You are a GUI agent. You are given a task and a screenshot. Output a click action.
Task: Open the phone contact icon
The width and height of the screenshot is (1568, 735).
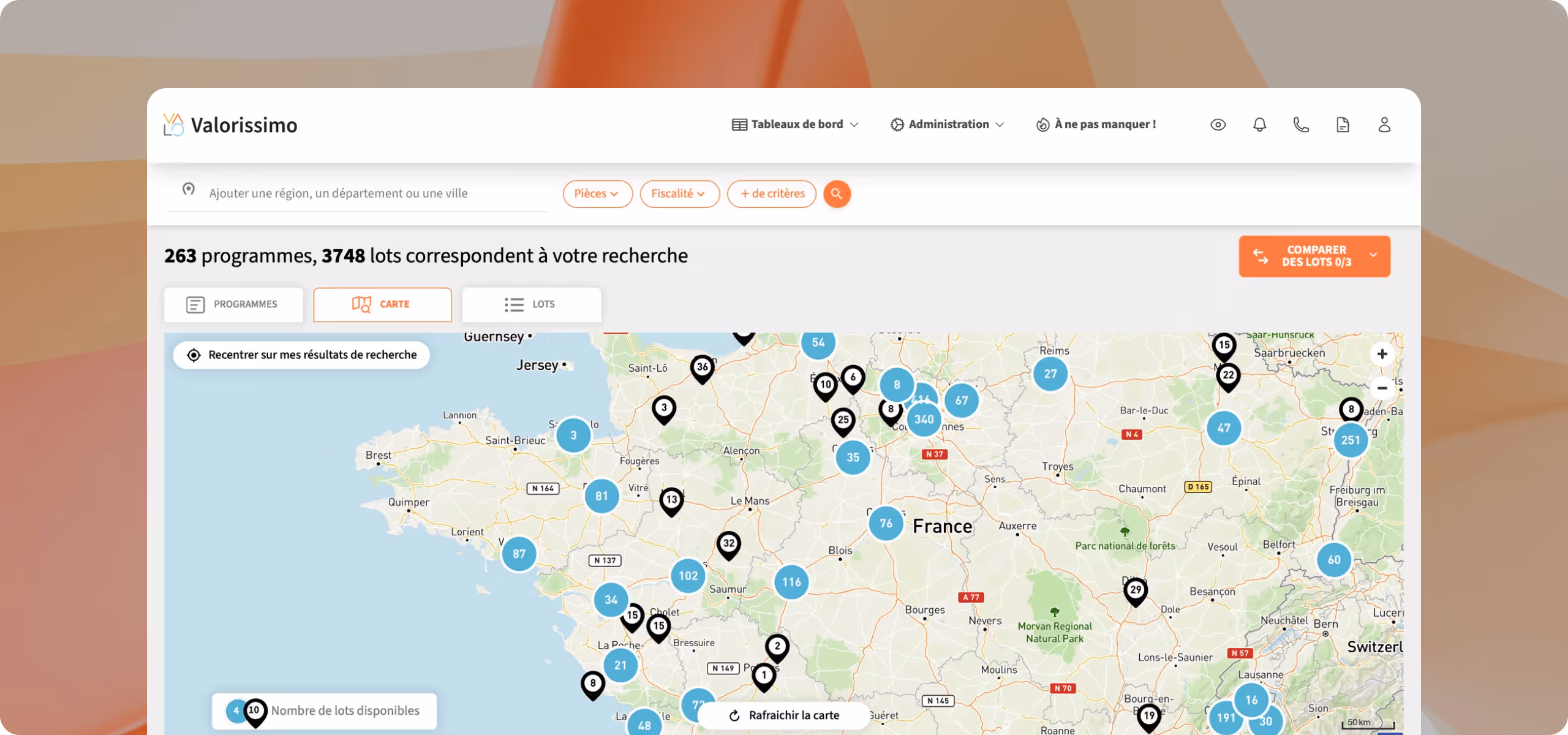[1301, 124]
